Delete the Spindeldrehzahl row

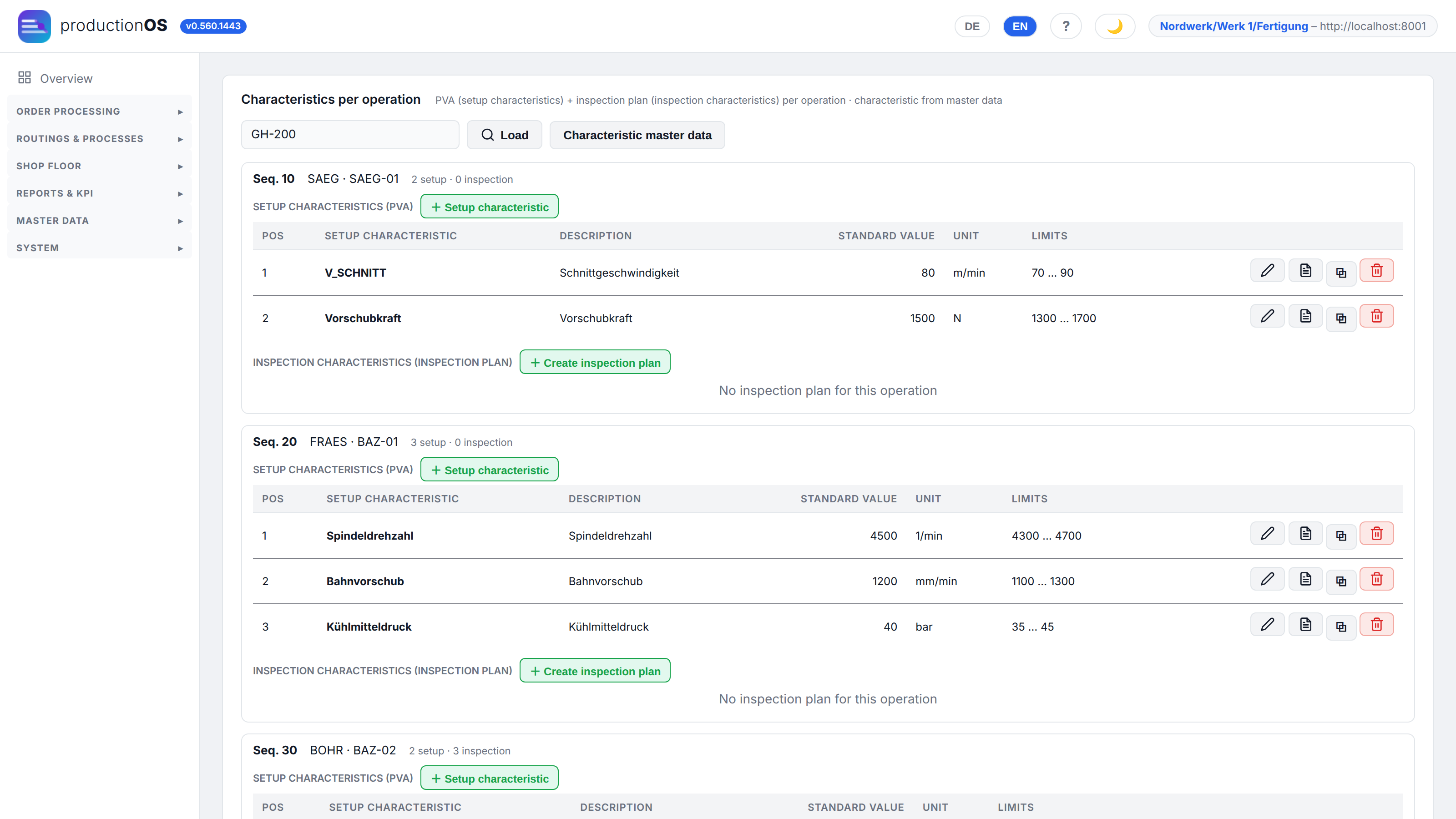click(1376, 534)
